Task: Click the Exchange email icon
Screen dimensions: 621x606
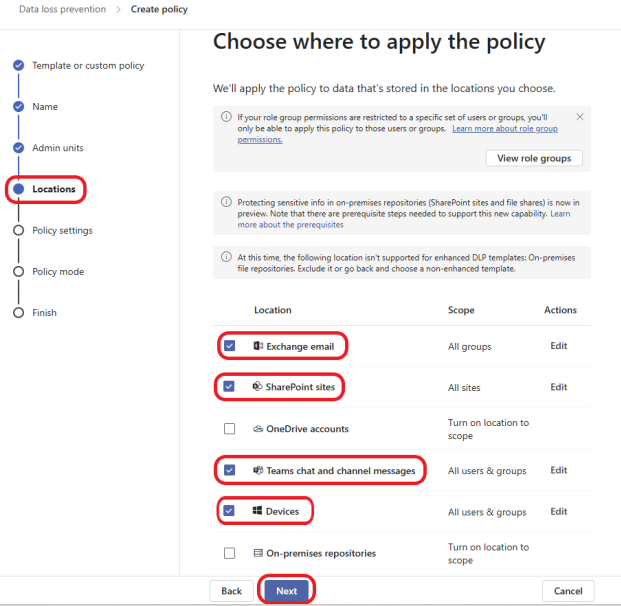Action: (258, 346)
